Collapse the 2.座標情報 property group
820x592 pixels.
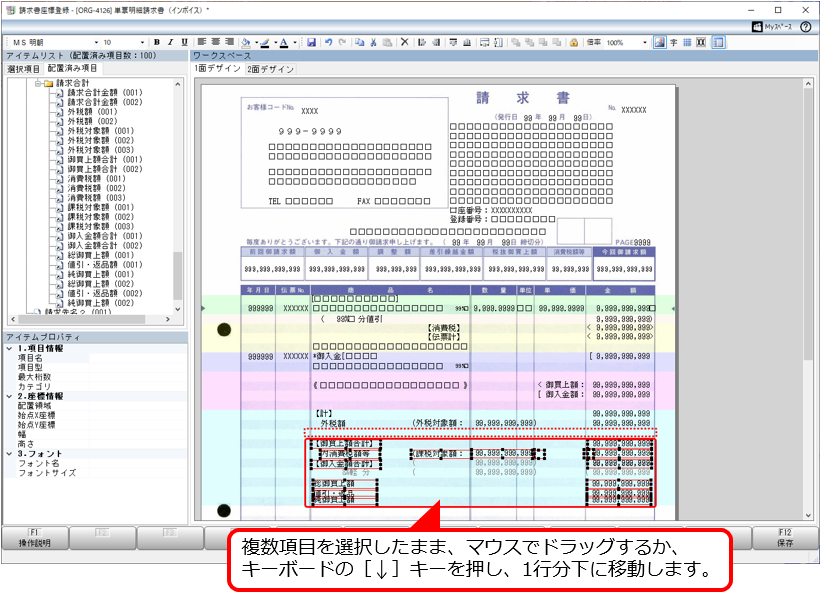tap(9, 396)
